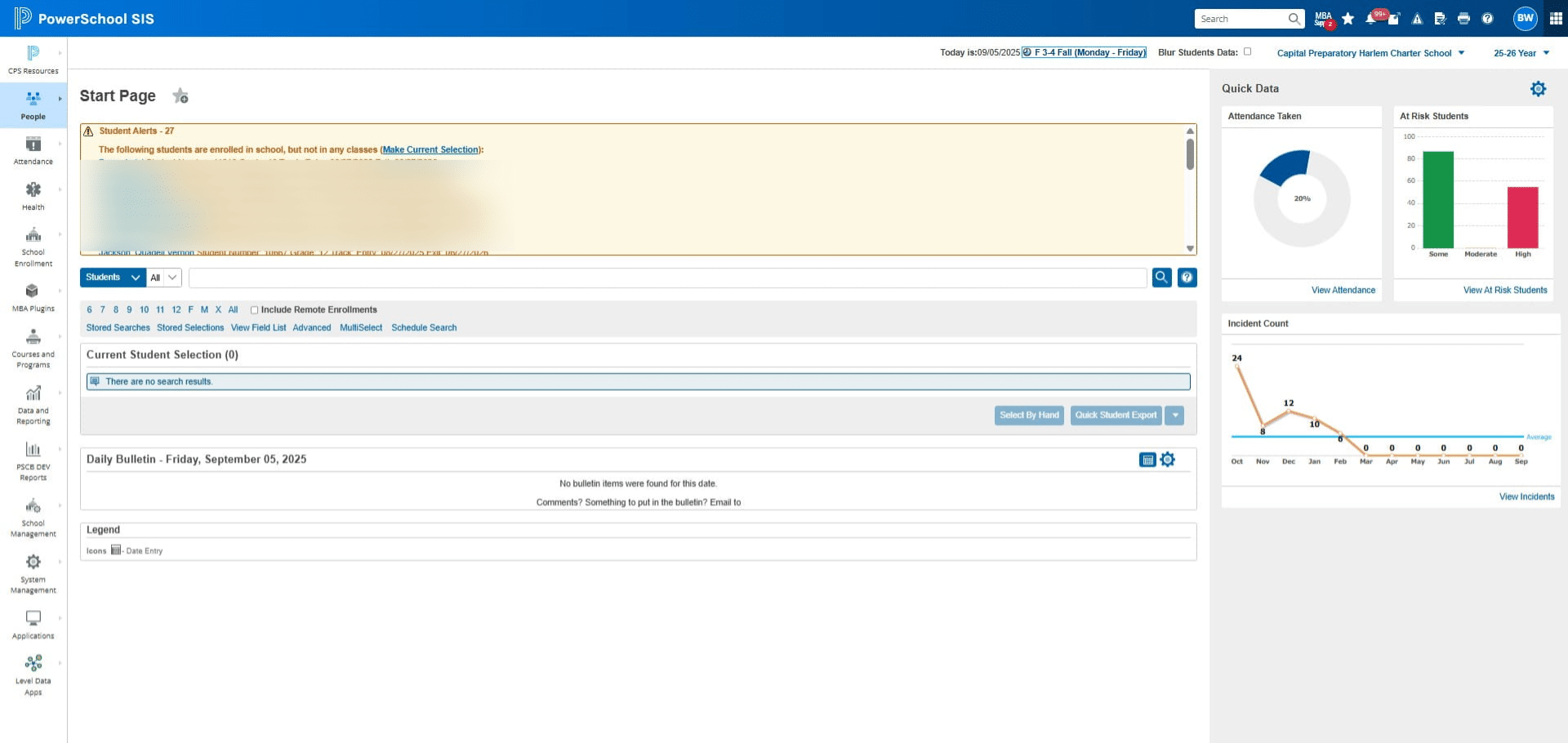Open Daily Bulletin calendar icon
The width and height of the screenshot is (1568, 743).
(x=1147, y=460)
